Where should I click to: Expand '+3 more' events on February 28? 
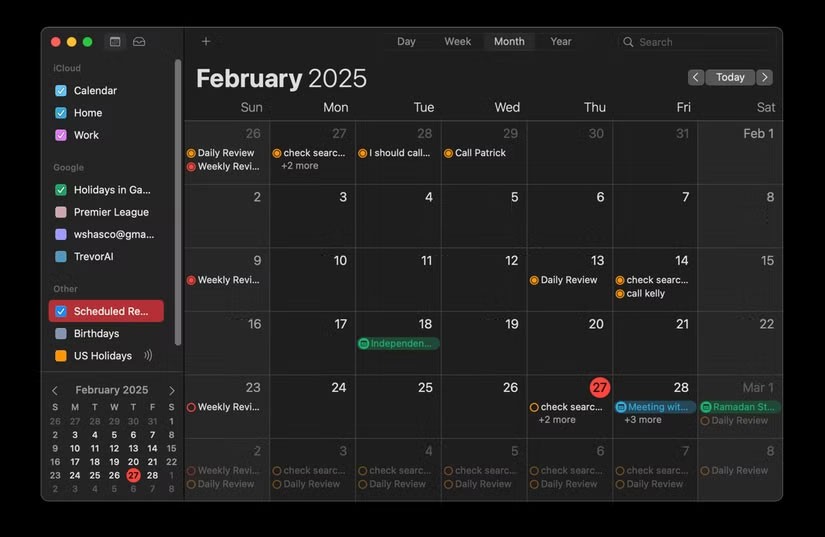pyautogui.click(x=642, y=420)
